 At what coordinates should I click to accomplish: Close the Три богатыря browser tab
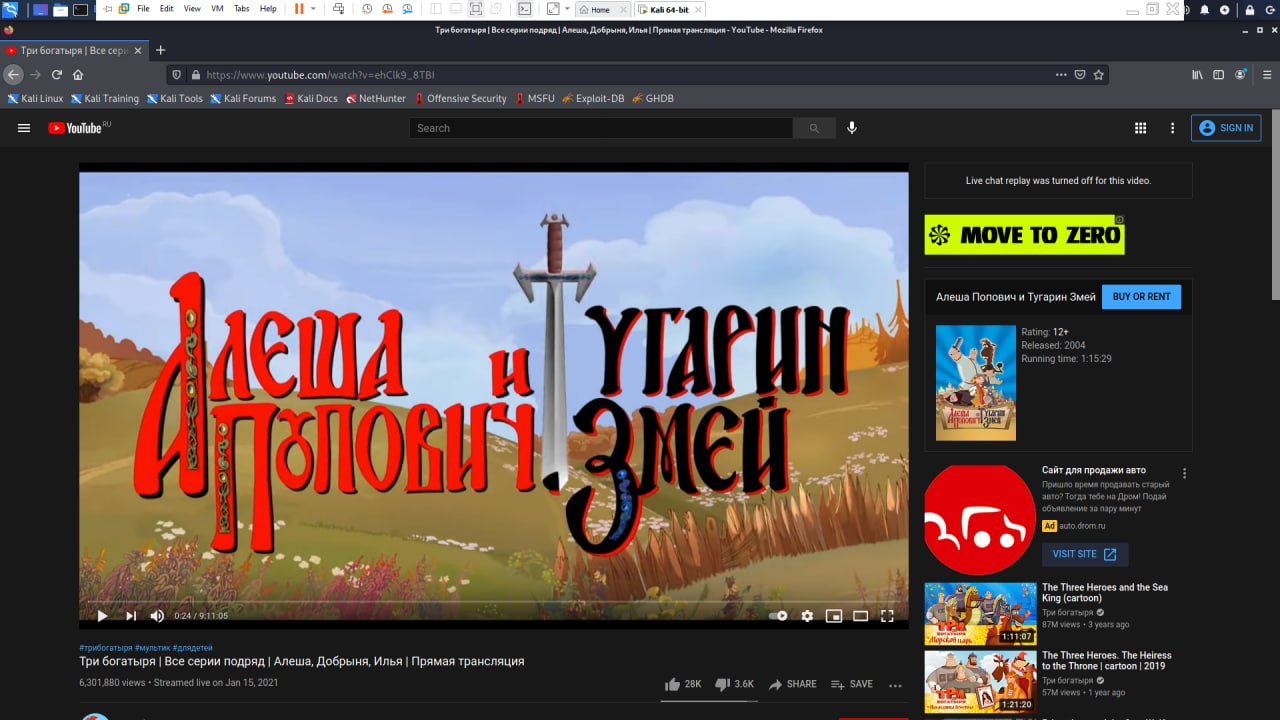click(138, 50)
